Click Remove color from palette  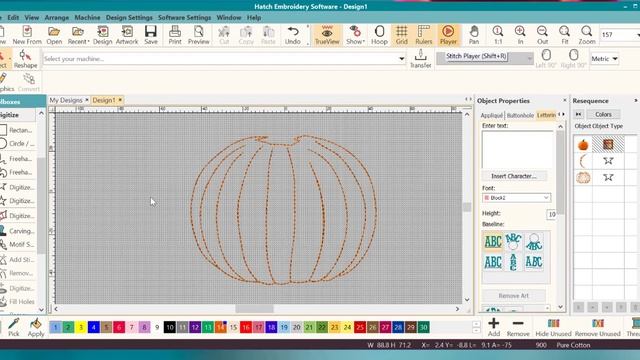coord(518,327)
